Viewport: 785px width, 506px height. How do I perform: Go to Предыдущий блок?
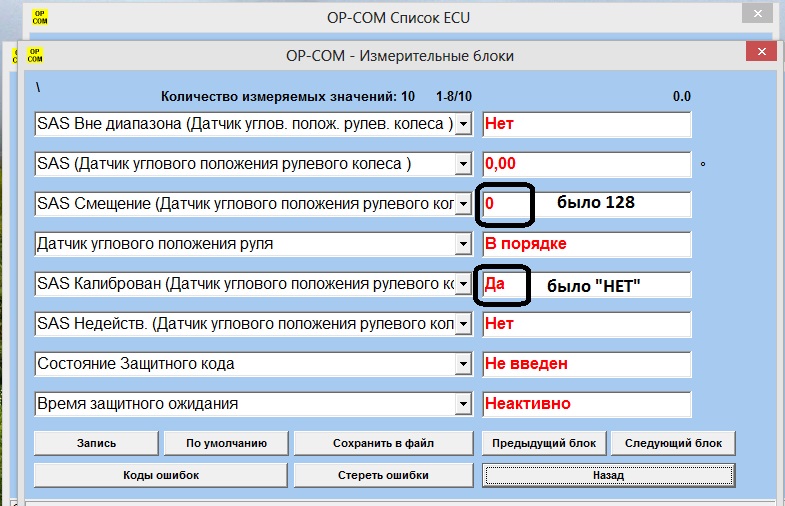pos(544,443)
